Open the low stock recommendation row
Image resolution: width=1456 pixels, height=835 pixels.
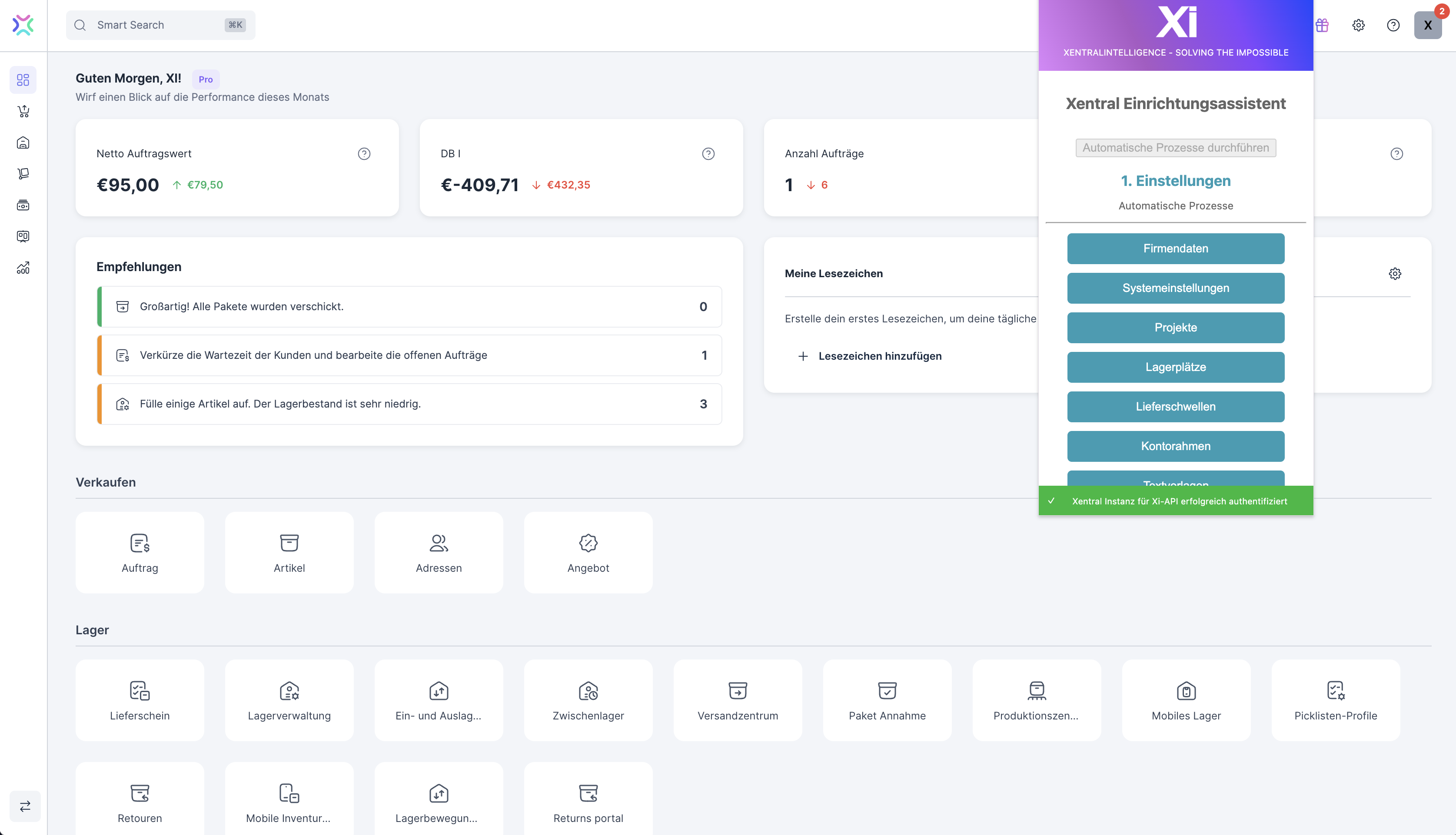[x=409, y=404]
